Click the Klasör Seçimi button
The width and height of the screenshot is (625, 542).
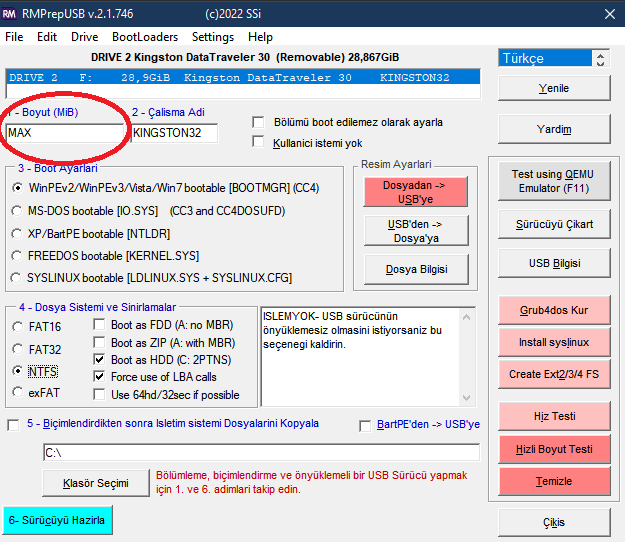96,483
